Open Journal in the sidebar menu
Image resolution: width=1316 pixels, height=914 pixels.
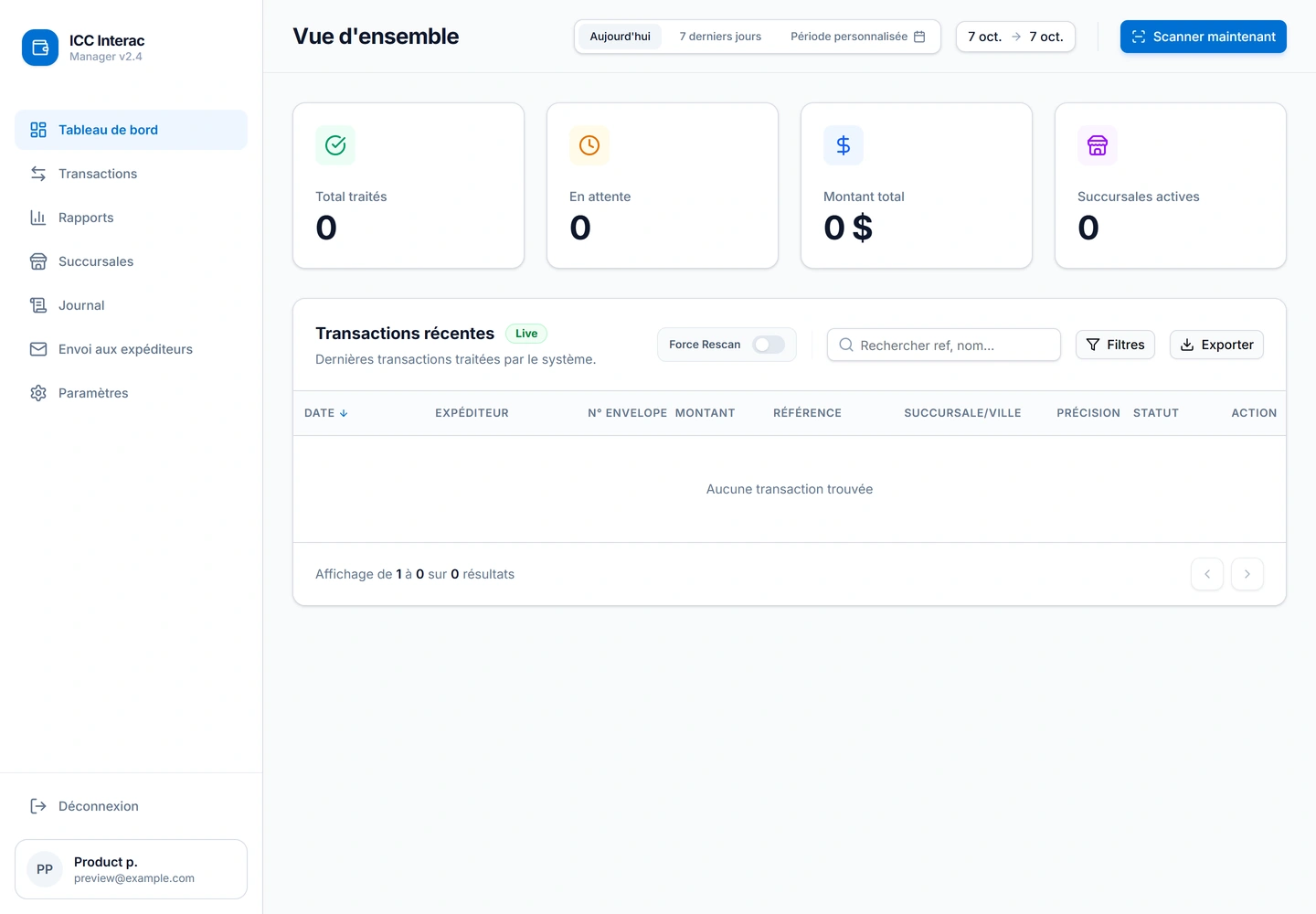pyautogui.click(x=131, y=305)
